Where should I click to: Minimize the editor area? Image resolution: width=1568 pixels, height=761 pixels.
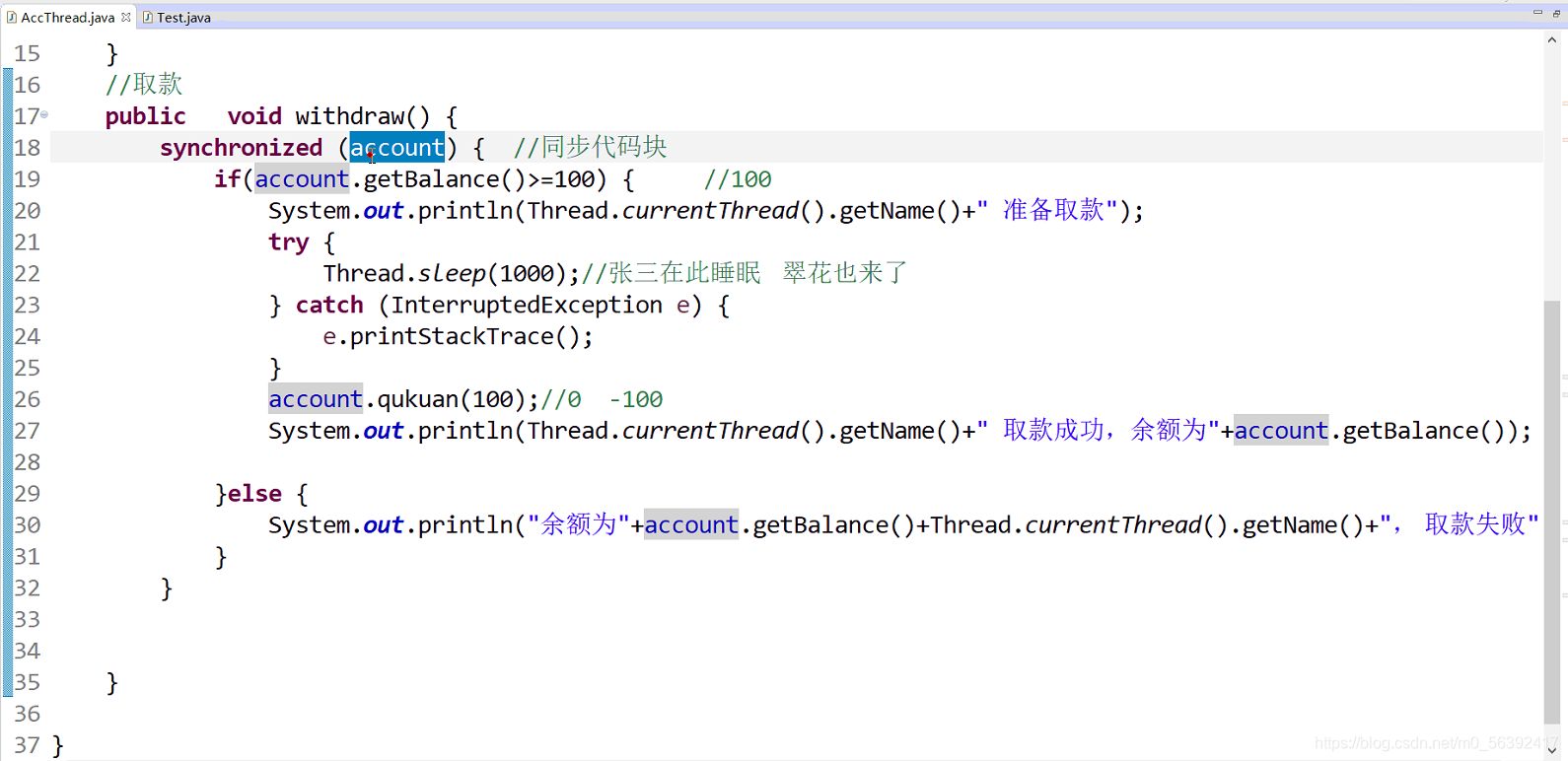pos(1537,13)
